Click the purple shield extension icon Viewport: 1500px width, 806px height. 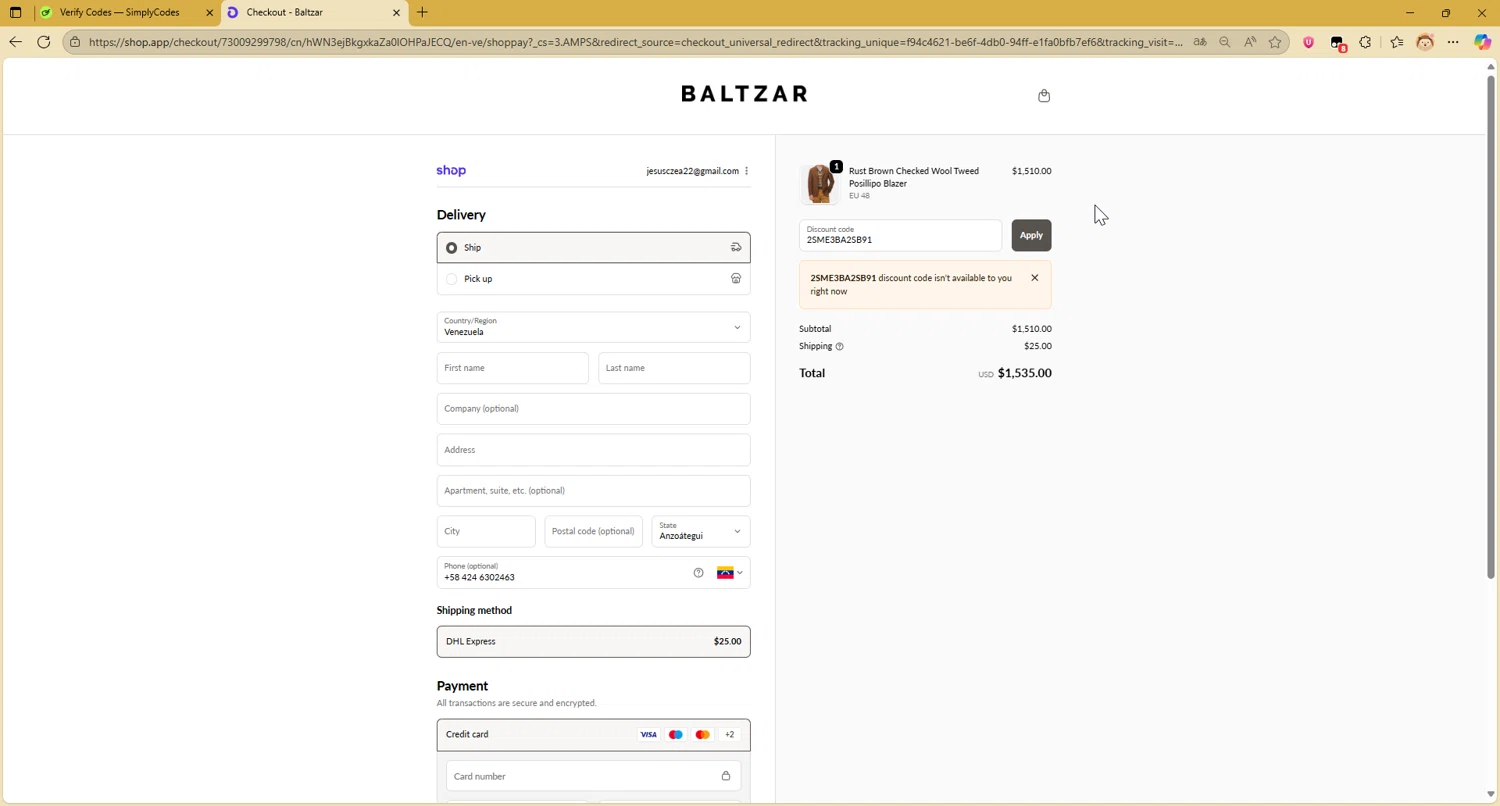1308,42
